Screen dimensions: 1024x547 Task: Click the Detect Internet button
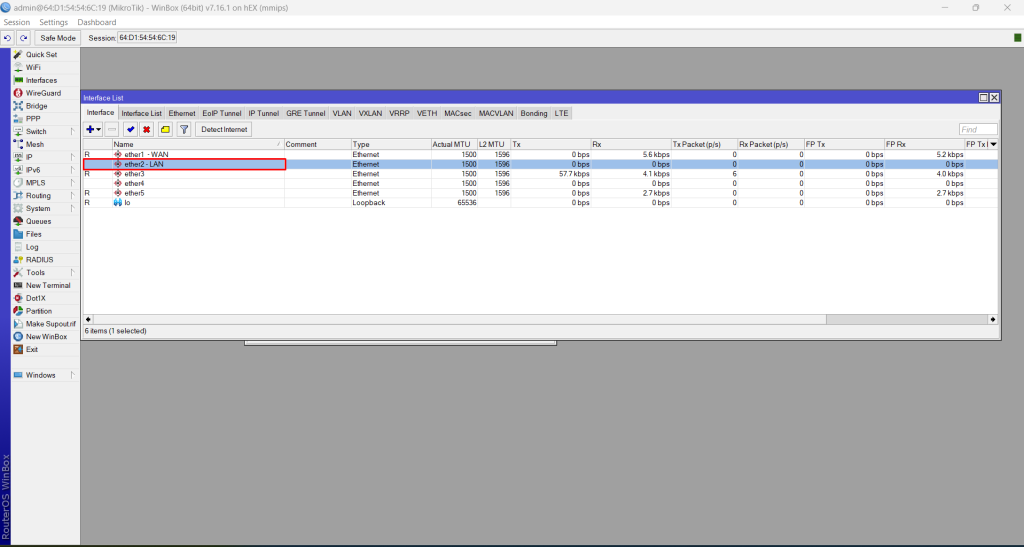click(x=224, y=129)
